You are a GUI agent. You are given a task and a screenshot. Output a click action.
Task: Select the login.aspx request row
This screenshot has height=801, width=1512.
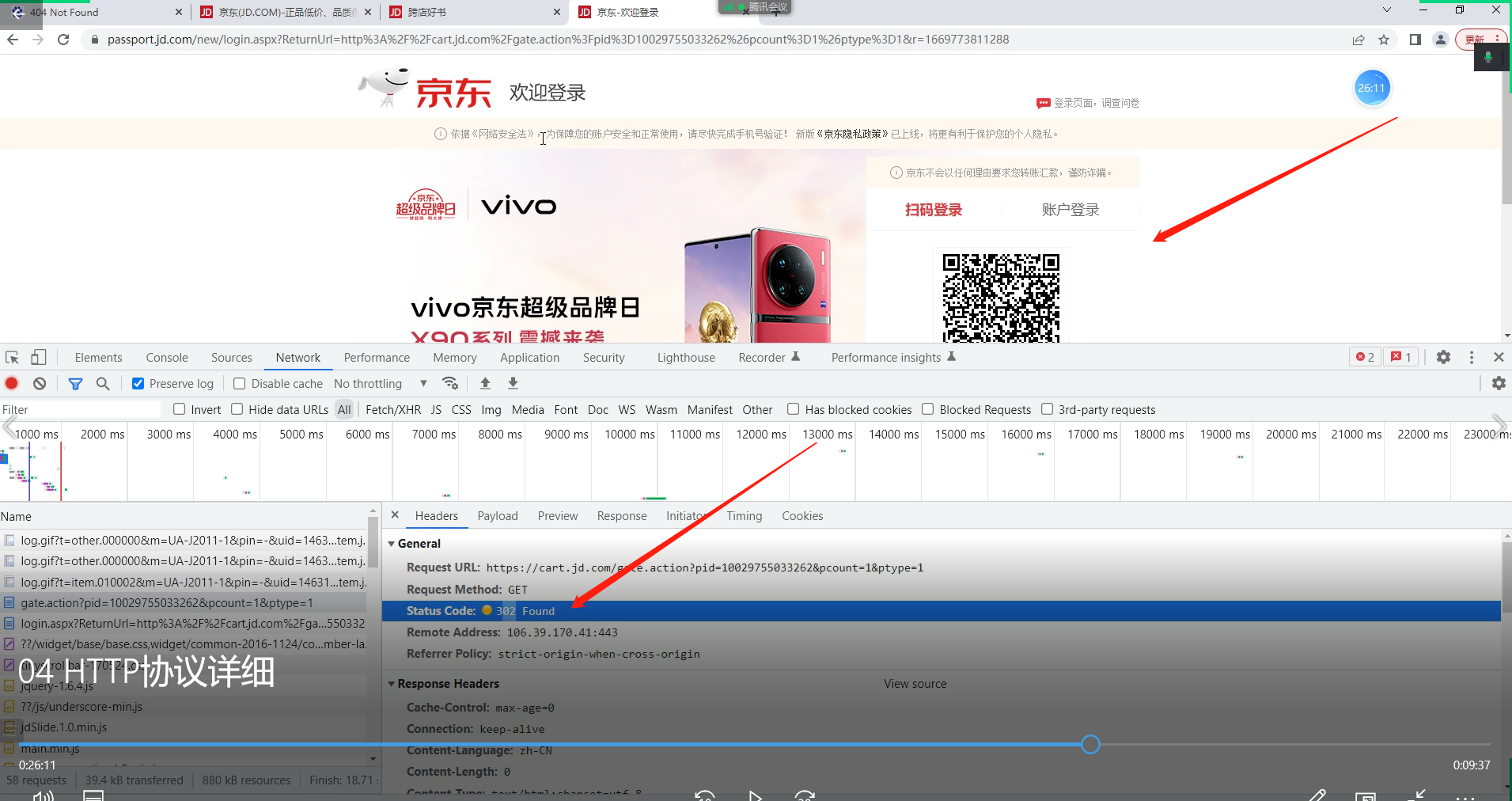(184, 624)
